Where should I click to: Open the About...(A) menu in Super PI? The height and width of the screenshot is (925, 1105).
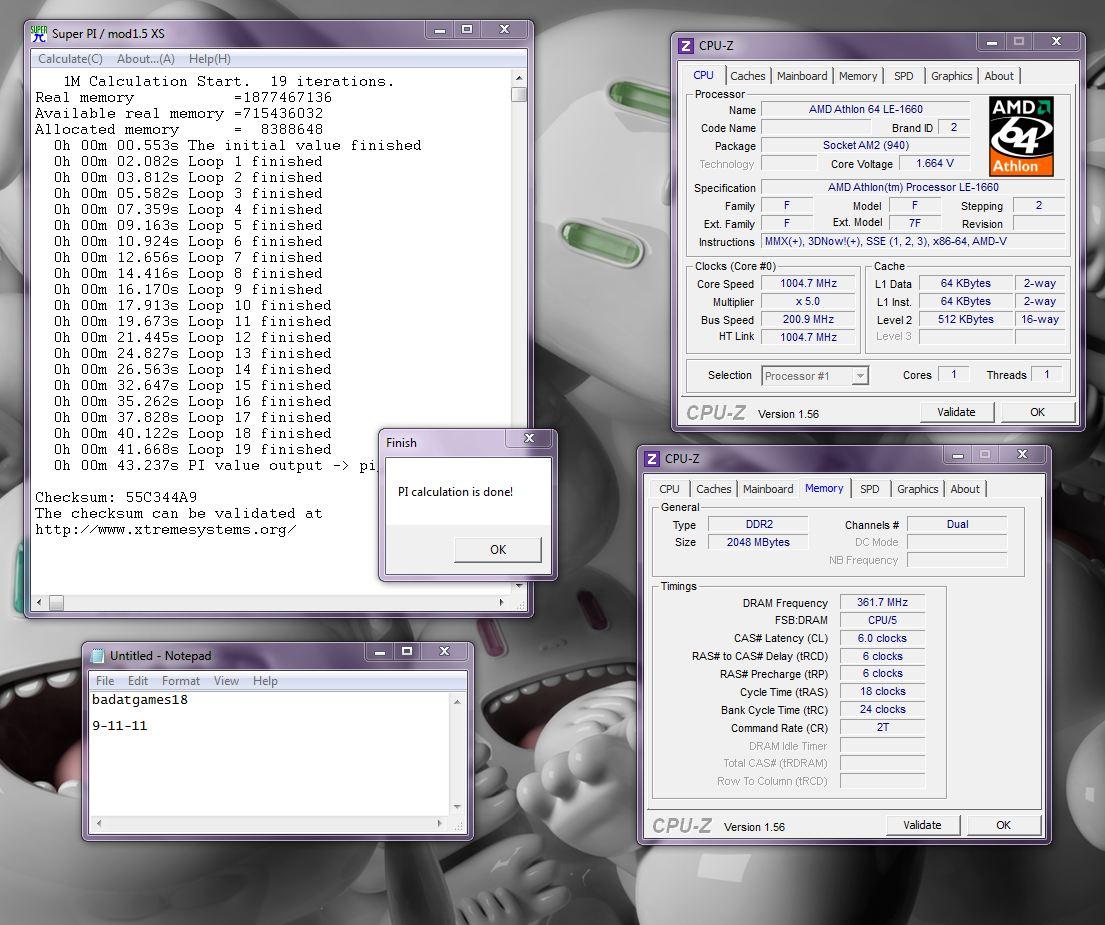tap(146, 59)
